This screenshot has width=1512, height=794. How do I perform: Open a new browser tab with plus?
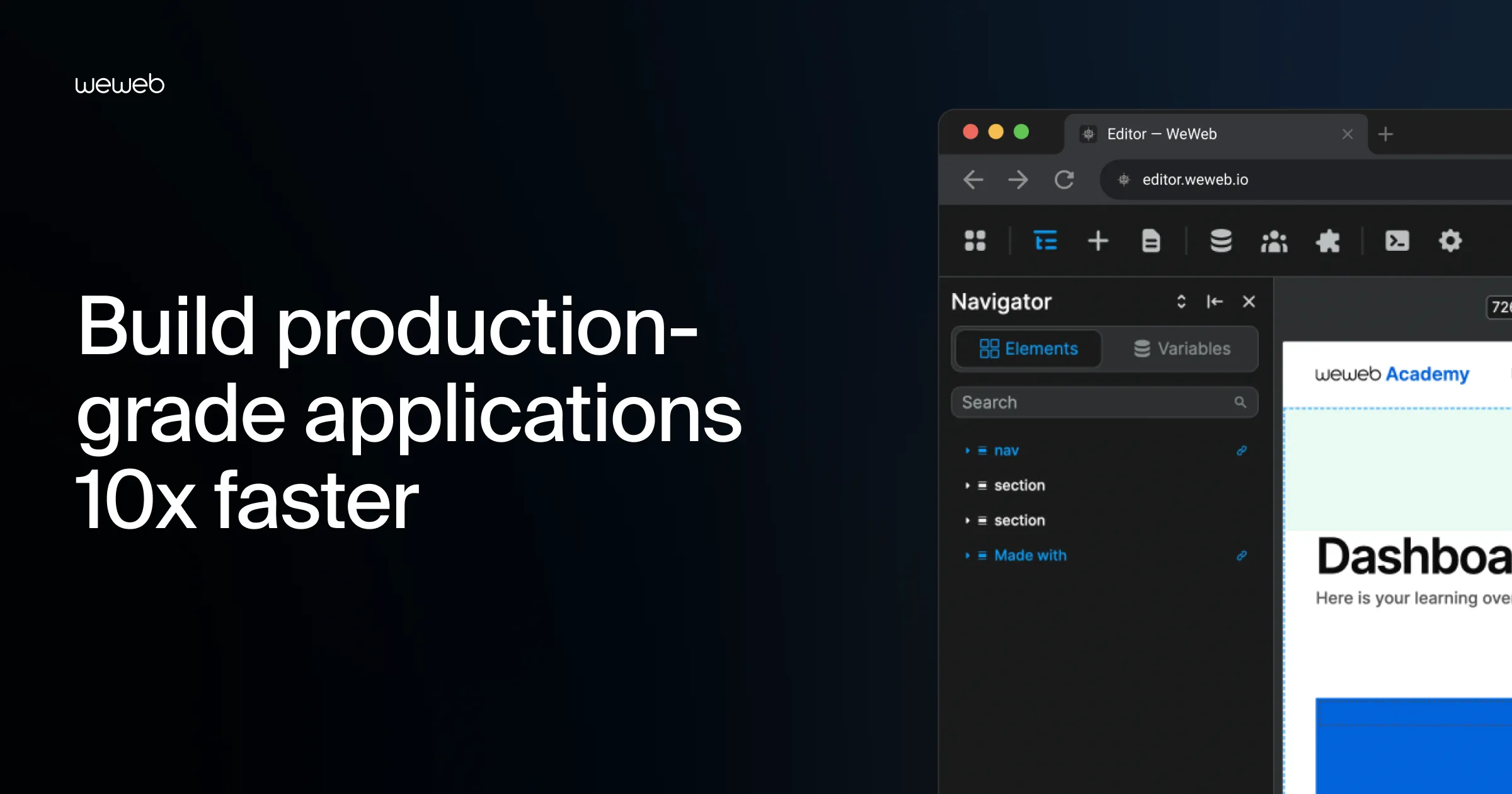[x=1385, y=134]
